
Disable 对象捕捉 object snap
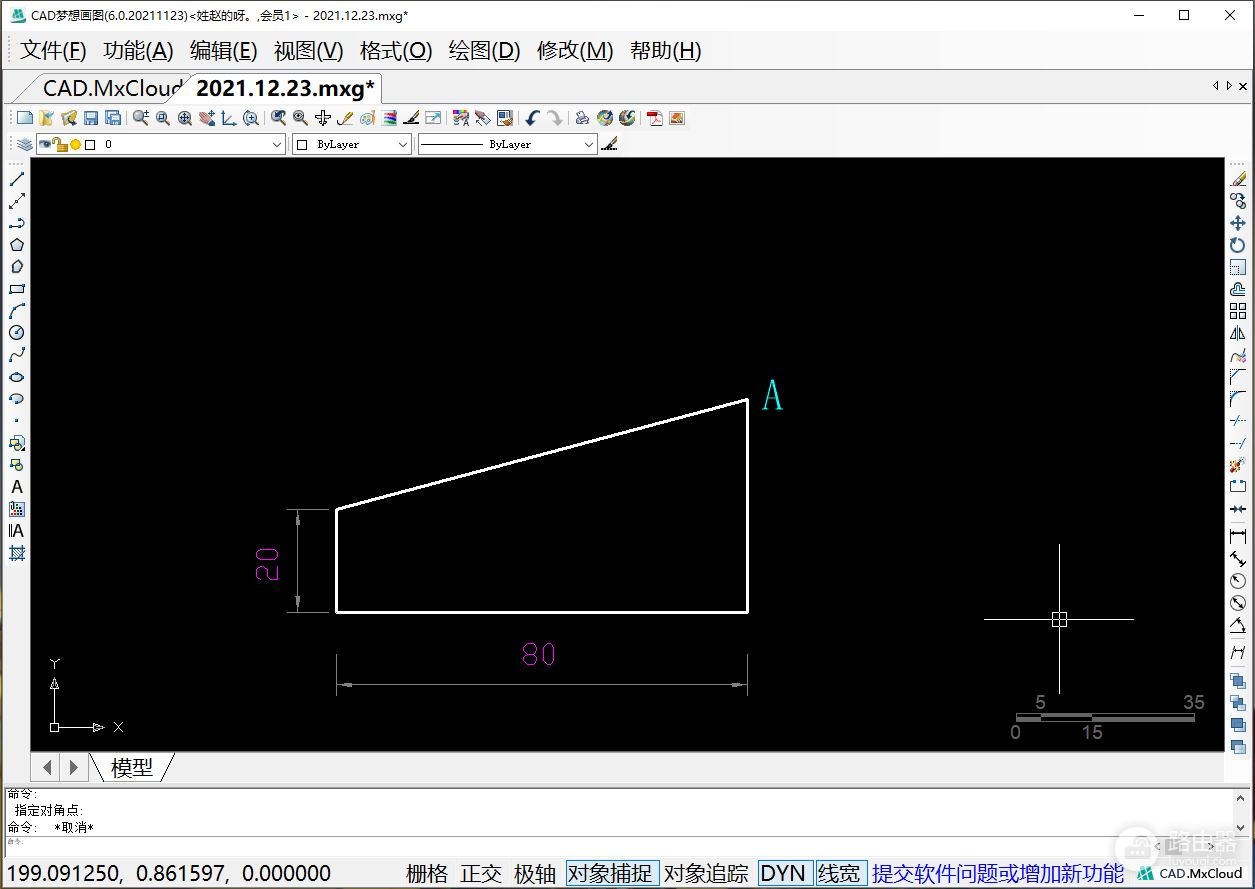click(610, 873)
